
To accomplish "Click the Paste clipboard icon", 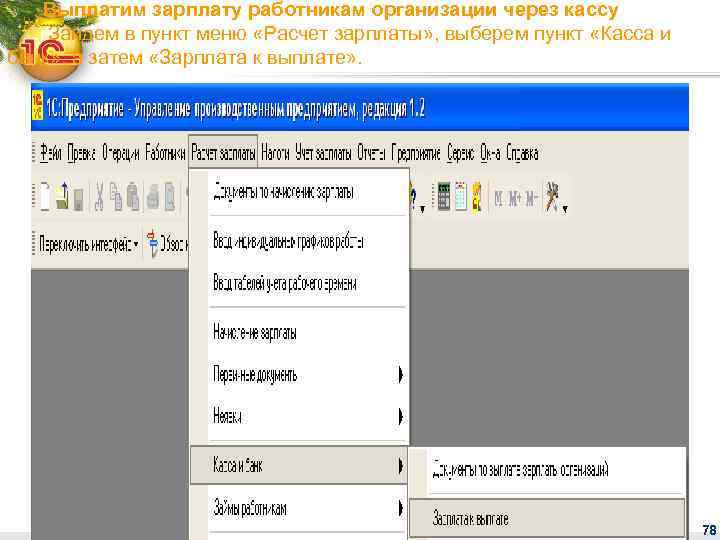I will (x=133, y=197).
